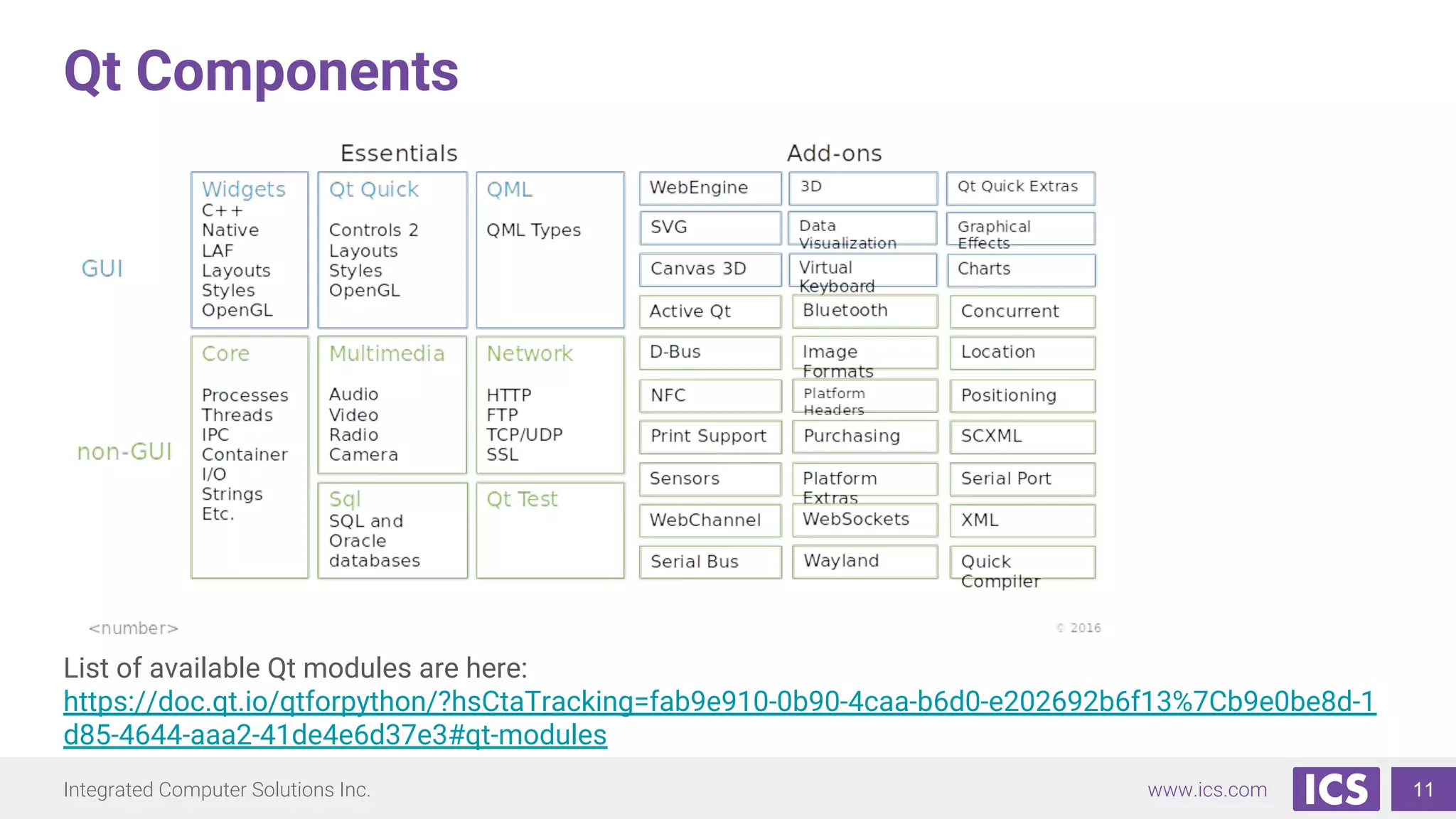Viewport: 1456px width, 819px height.
Task: Select the Core non-GUI box
Action: [249, 456]
